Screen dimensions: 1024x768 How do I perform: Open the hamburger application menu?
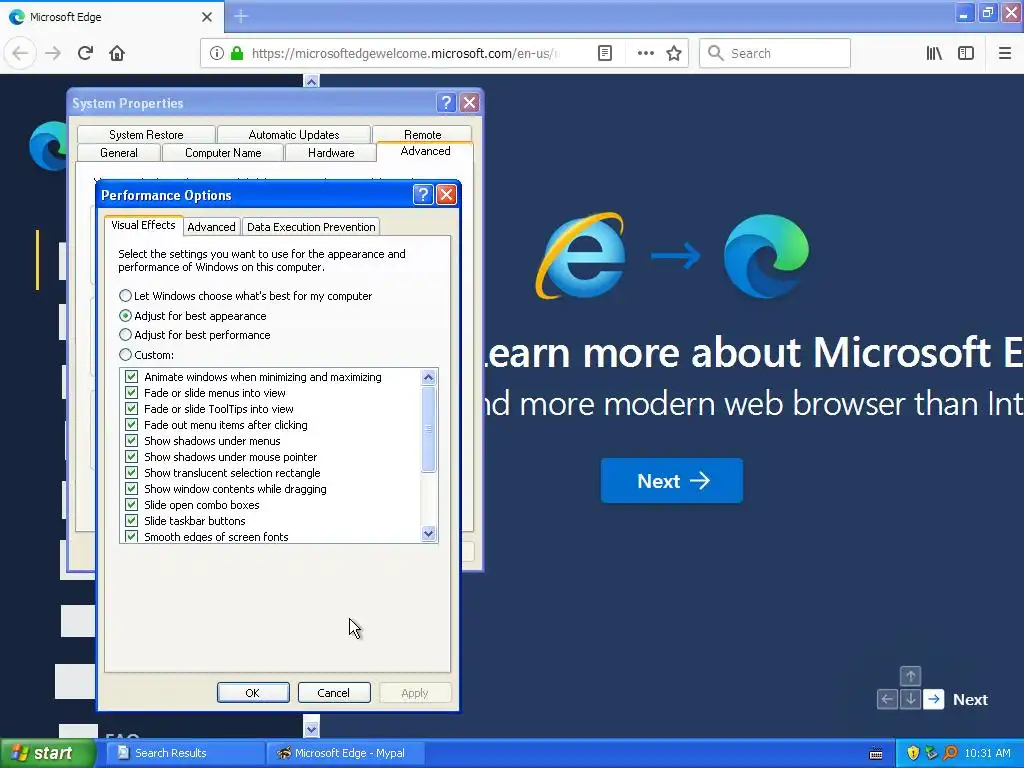(1004, 53)
